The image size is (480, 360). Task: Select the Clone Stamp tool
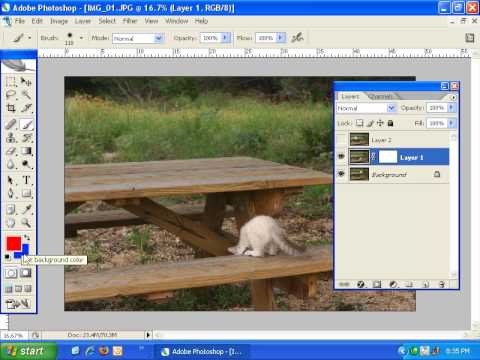coord(11,138)
